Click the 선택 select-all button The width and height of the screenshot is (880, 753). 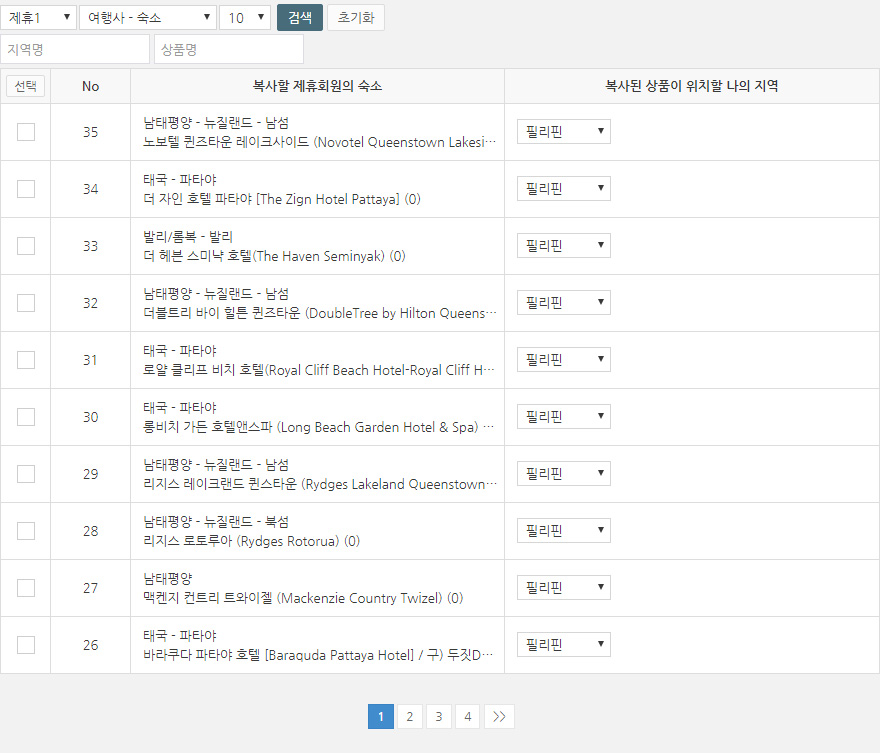pos(26,86)
